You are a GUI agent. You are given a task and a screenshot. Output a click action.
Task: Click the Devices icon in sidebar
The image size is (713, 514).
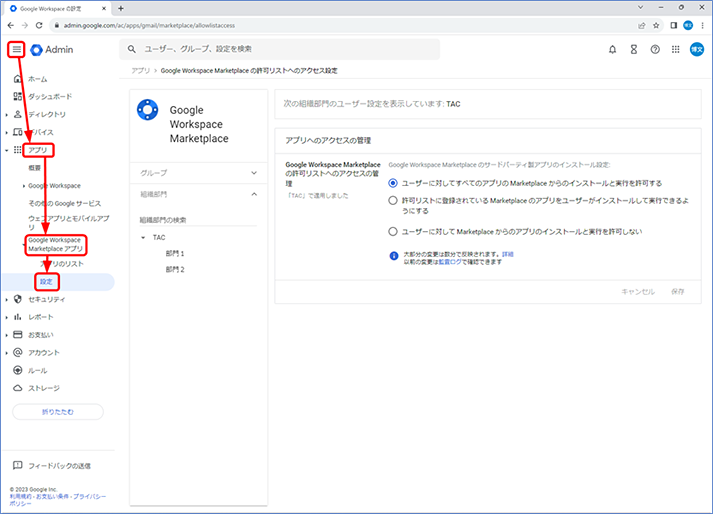pyautogui.click(x=18, y=132)
